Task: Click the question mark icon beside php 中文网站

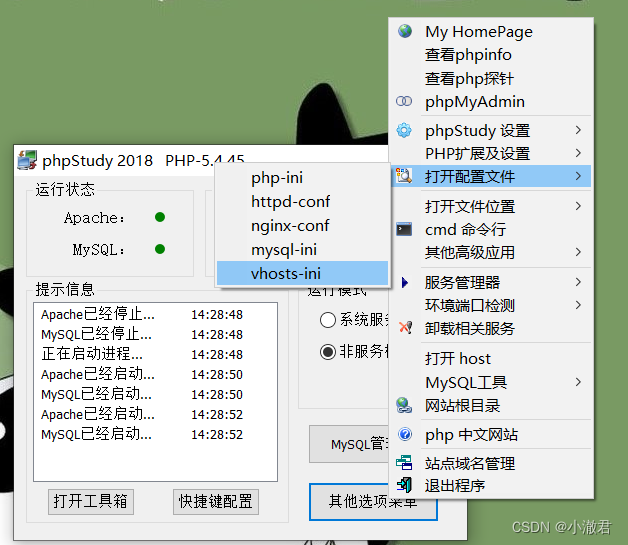Action: pos(405,434)
